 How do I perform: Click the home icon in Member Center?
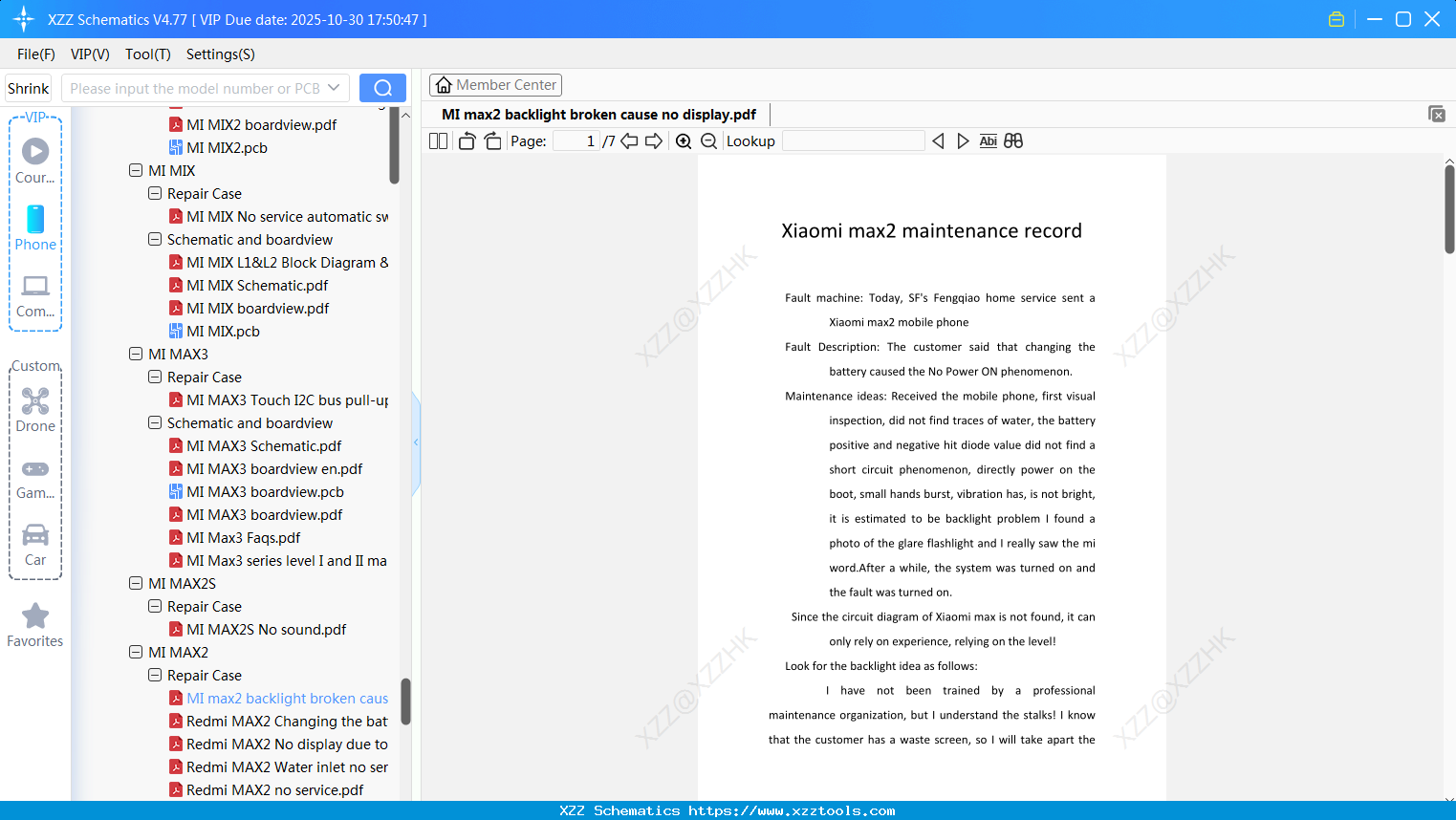[444, 85]
